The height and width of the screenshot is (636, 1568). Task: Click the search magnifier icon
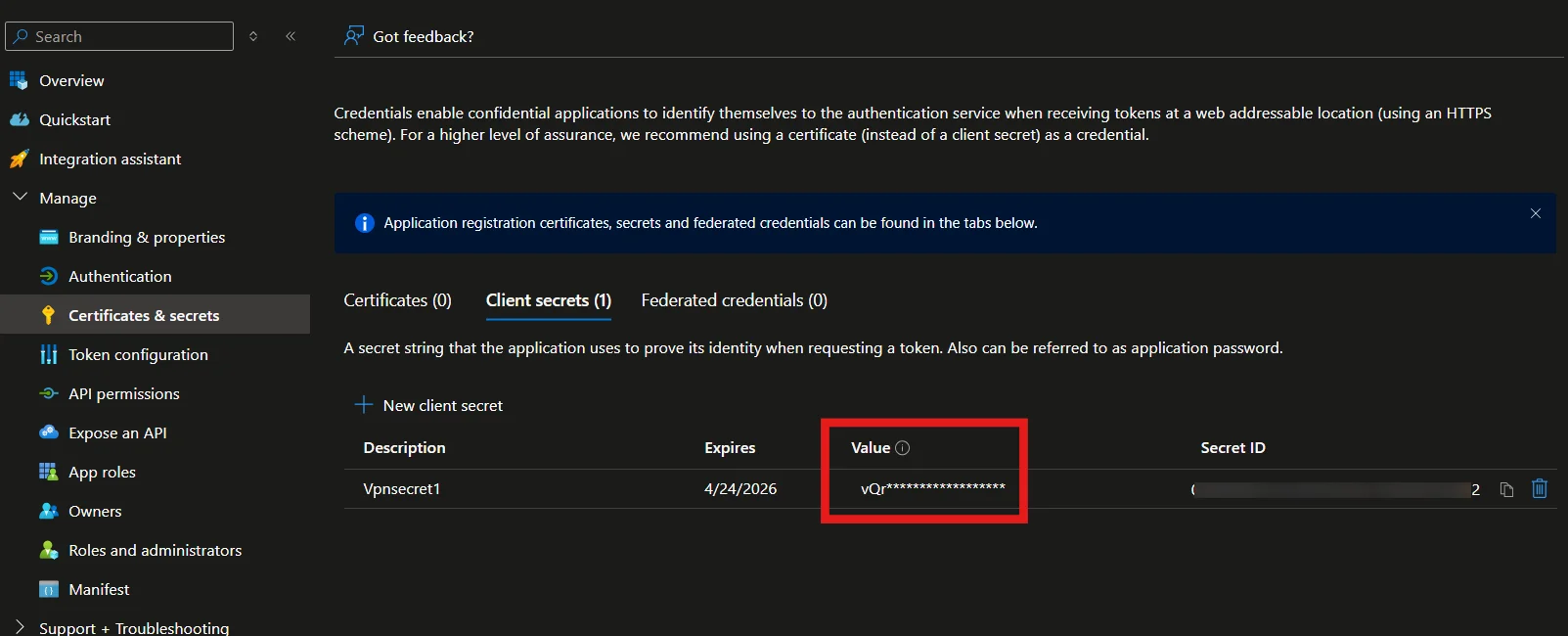(21, 36)
